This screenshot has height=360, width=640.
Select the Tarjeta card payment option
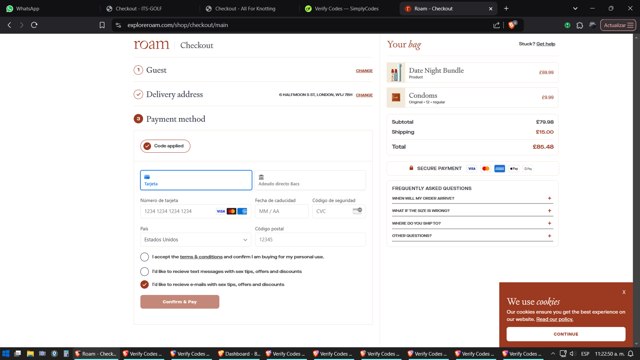[196, 180]
